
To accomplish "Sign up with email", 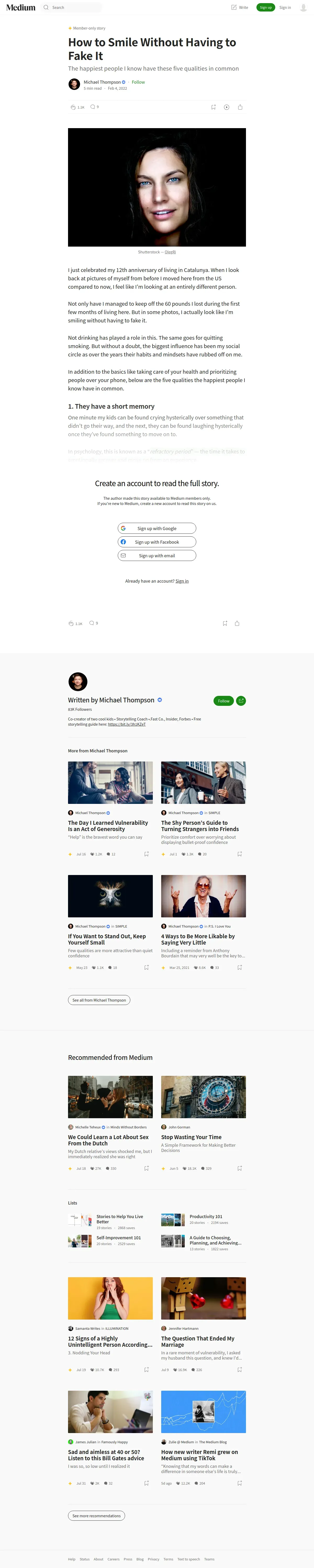I will click(157, 556).
